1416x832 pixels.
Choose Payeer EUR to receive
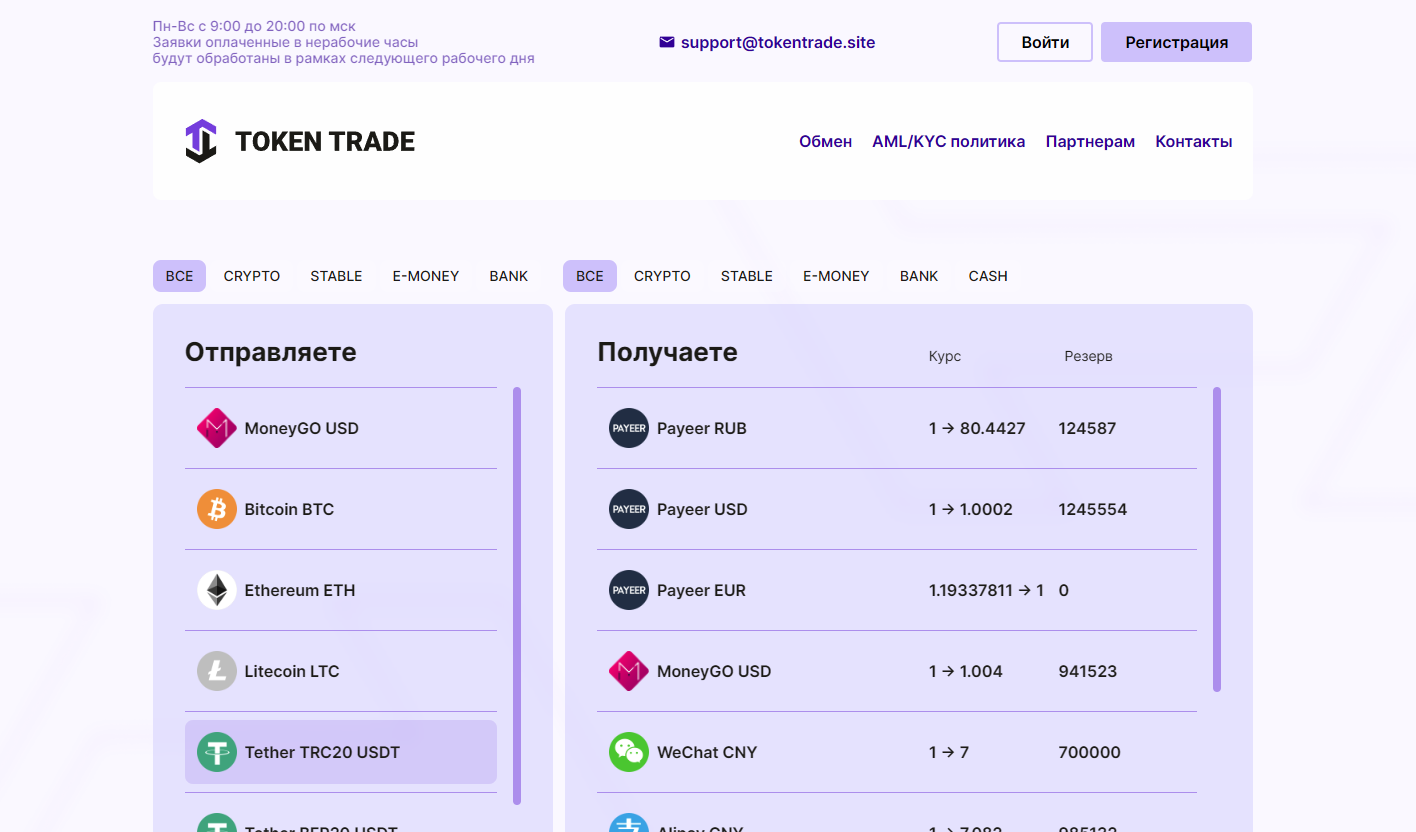click(x=897, y=590)
